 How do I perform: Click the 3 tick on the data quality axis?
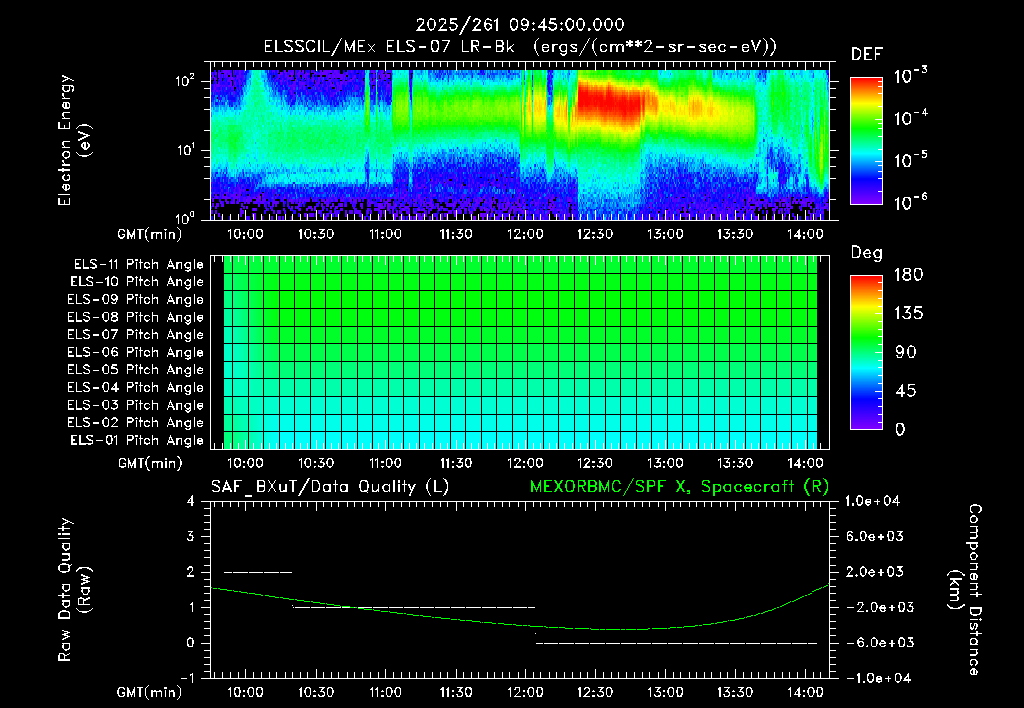(x=191, y=537)
